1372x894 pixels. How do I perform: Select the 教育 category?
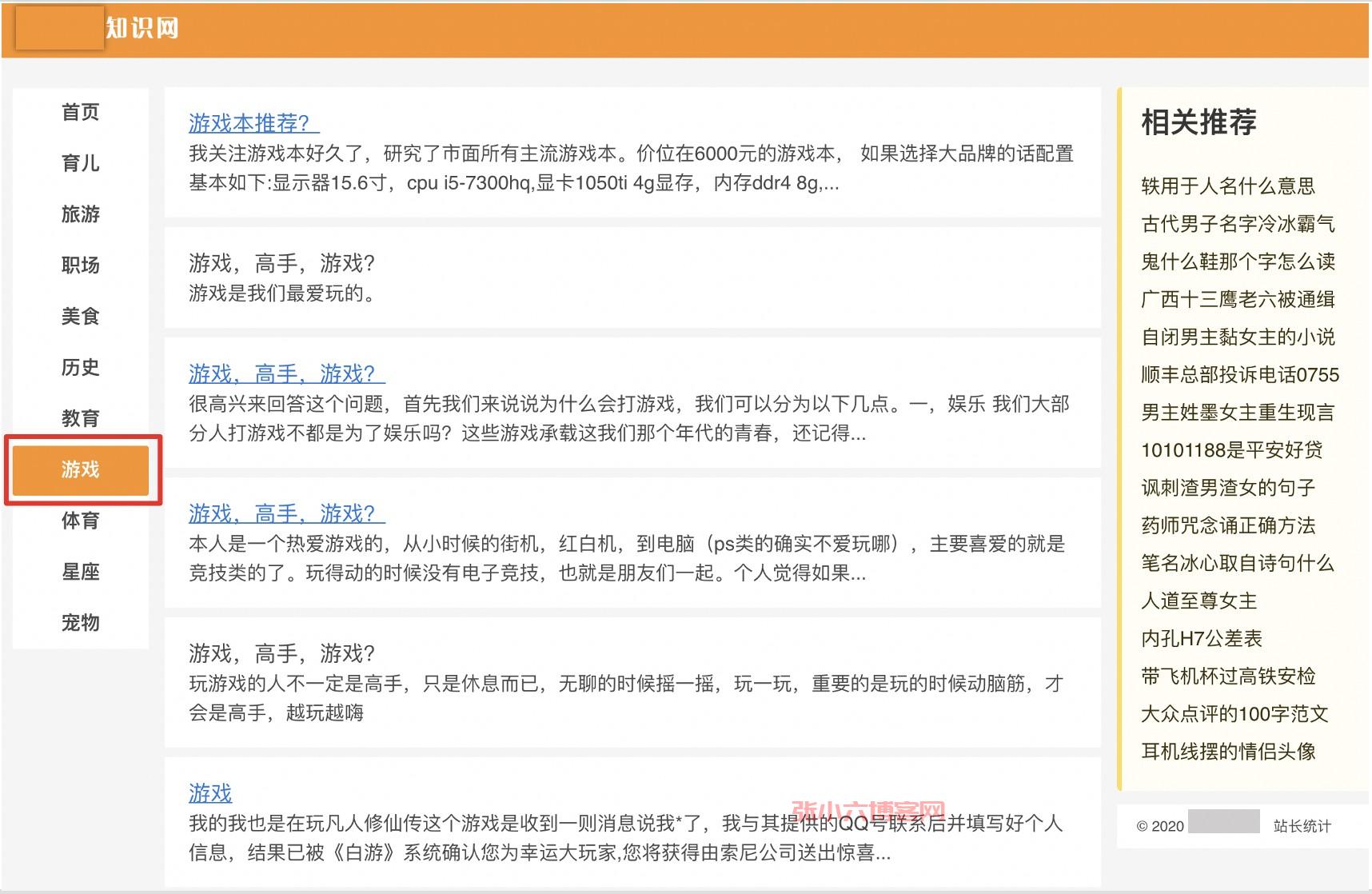81,419
